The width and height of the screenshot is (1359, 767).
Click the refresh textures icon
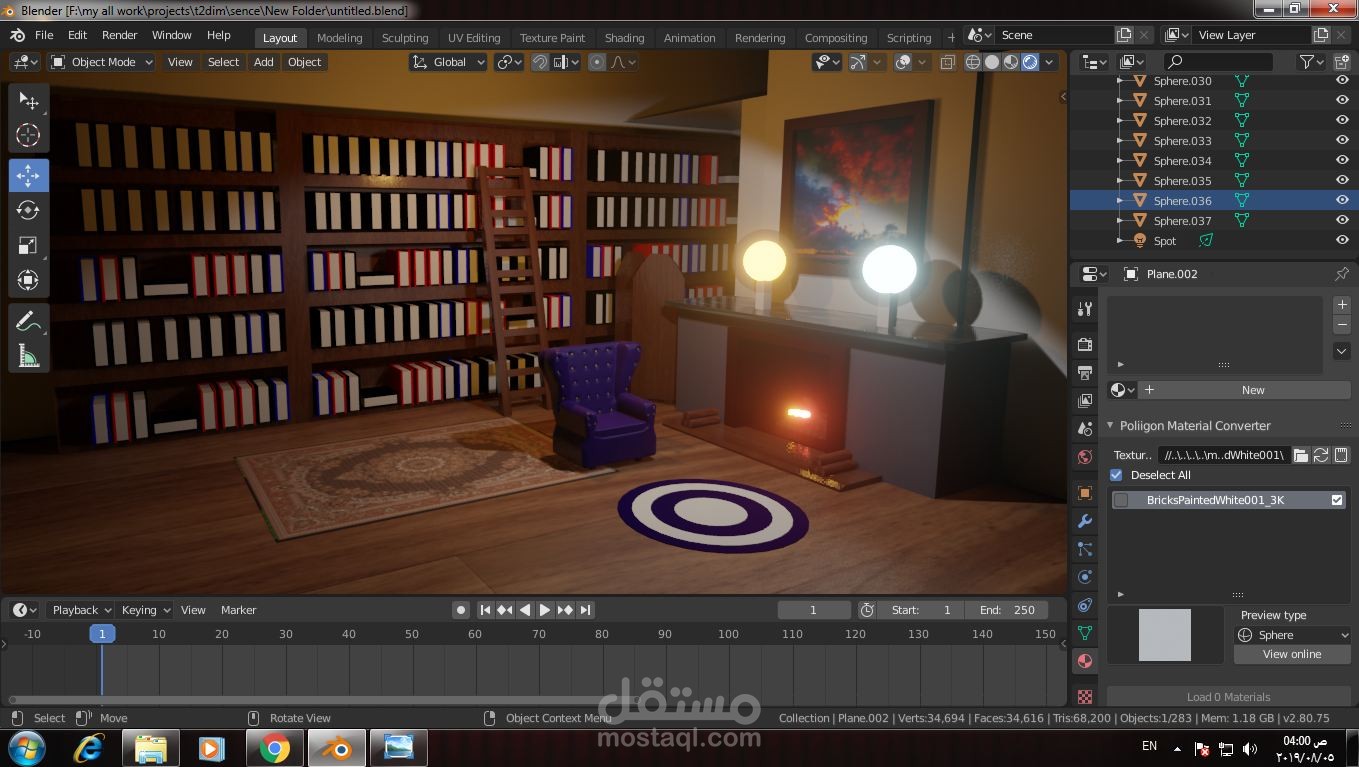pyautogui.click(x=1321, y=455)
